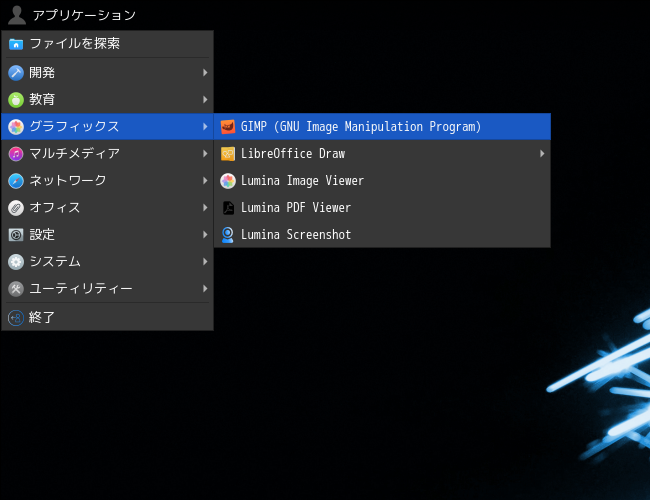Viewport: 650px width, 500px height.
Task: Expand the LibreOffice Draw submenu arrow
Action: pyautogui.click(x=542, y=154)
